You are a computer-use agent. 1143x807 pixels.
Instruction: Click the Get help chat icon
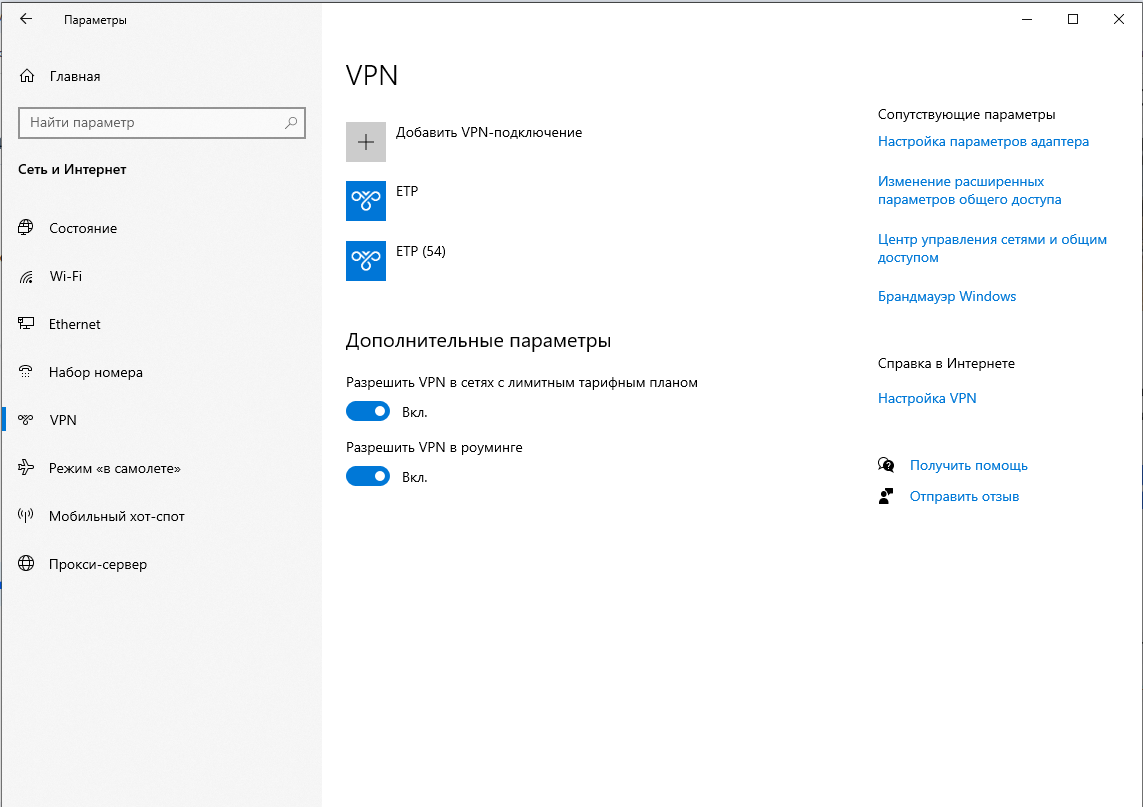pos(886,464)
